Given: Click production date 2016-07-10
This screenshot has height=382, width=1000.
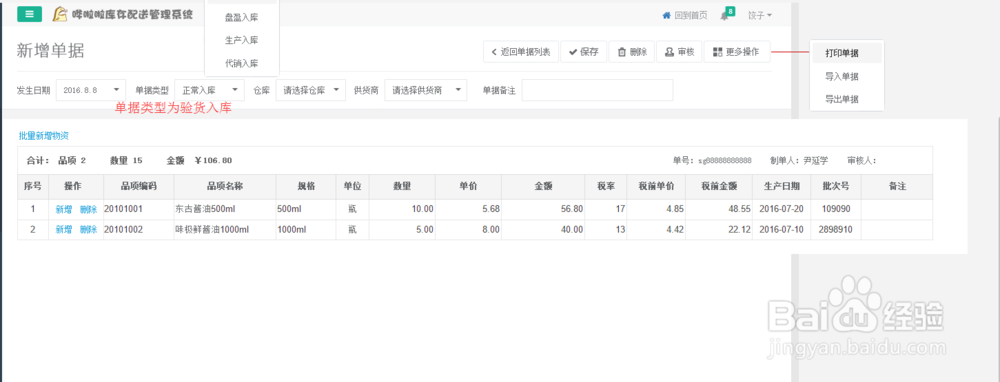Looking at the screenshot, I should [x=781, y=230].
